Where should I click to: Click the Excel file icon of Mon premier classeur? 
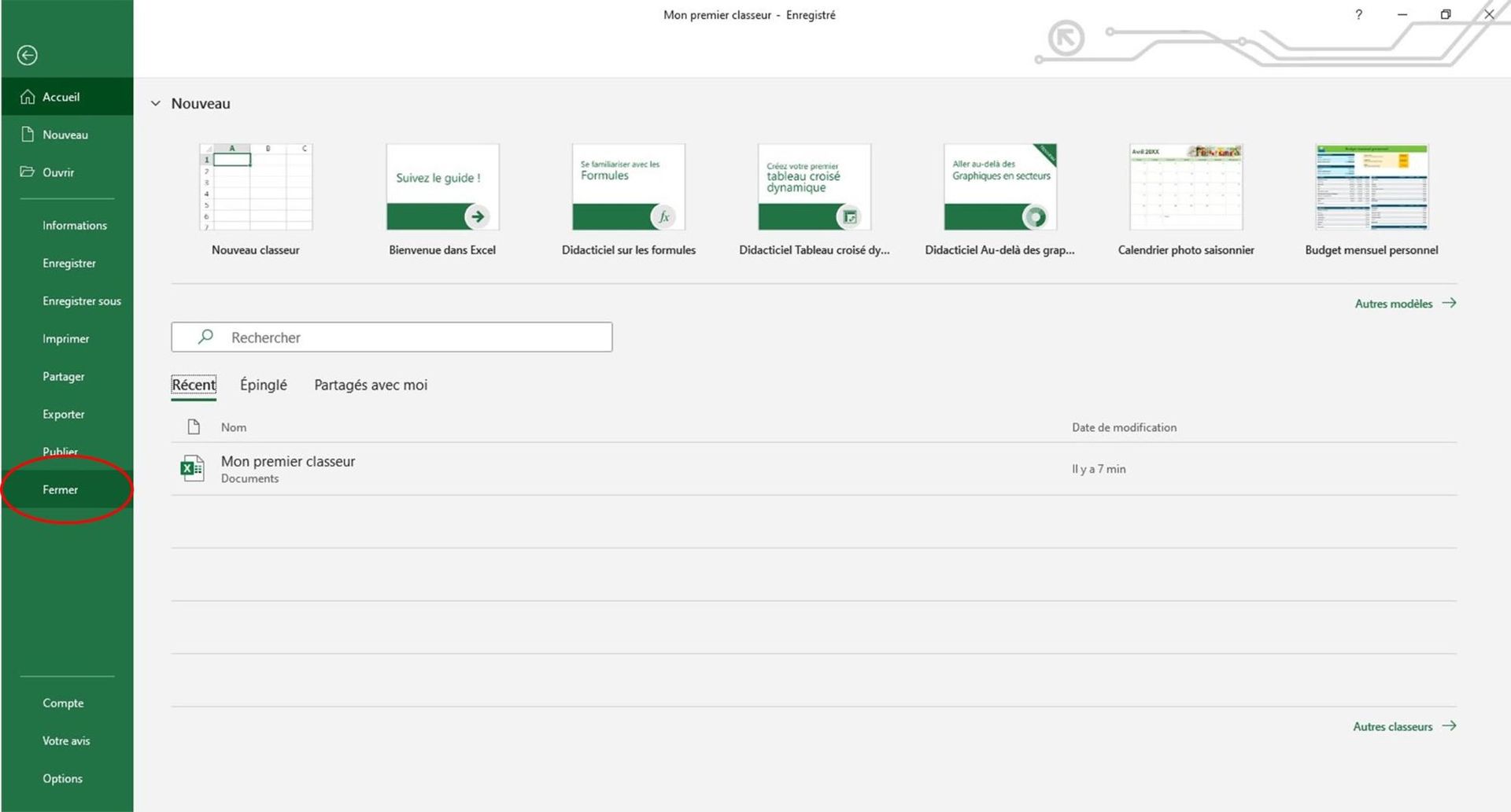[x=192, y=469]
